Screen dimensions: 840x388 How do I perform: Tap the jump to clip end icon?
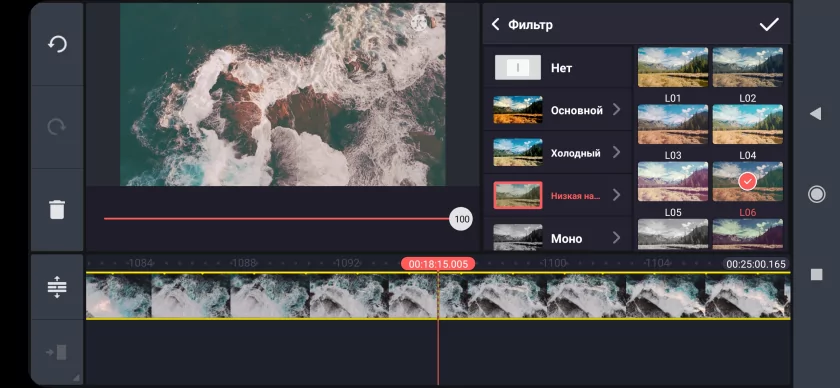[57, 352]
